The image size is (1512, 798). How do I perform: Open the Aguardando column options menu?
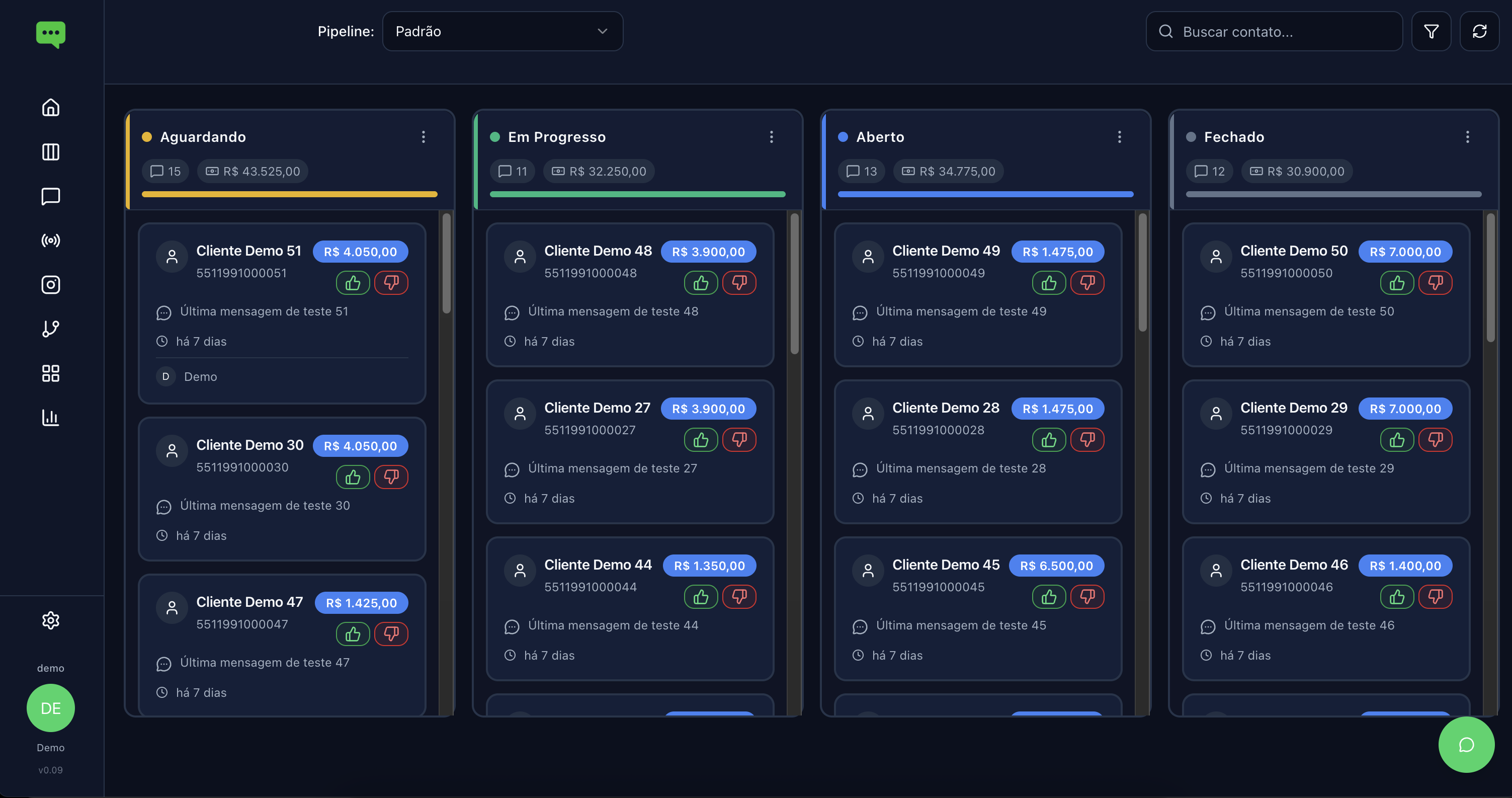(424, 137)
